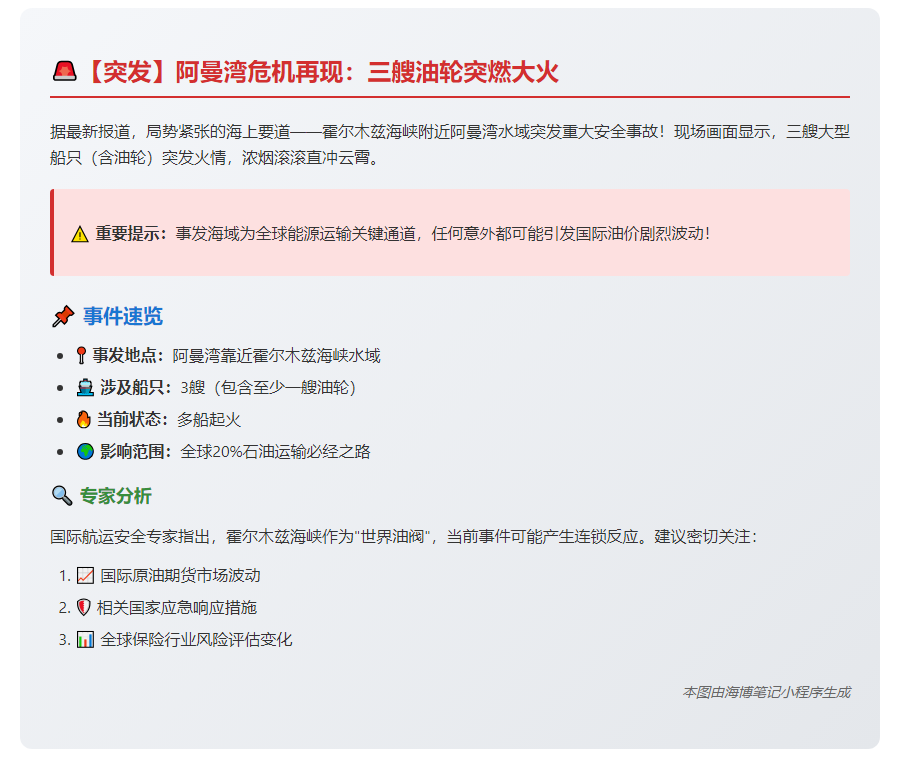900x780 pixels.
Task: Click the shield icon before 相关国家应急响应措施
Action: [x=84, y=607]
